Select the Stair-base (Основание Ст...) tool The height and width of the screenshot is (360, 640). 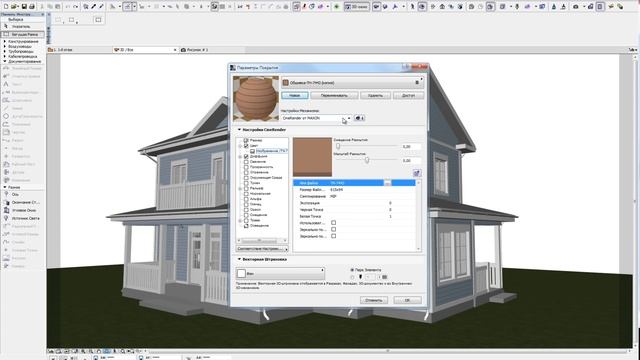click(22, 202)
